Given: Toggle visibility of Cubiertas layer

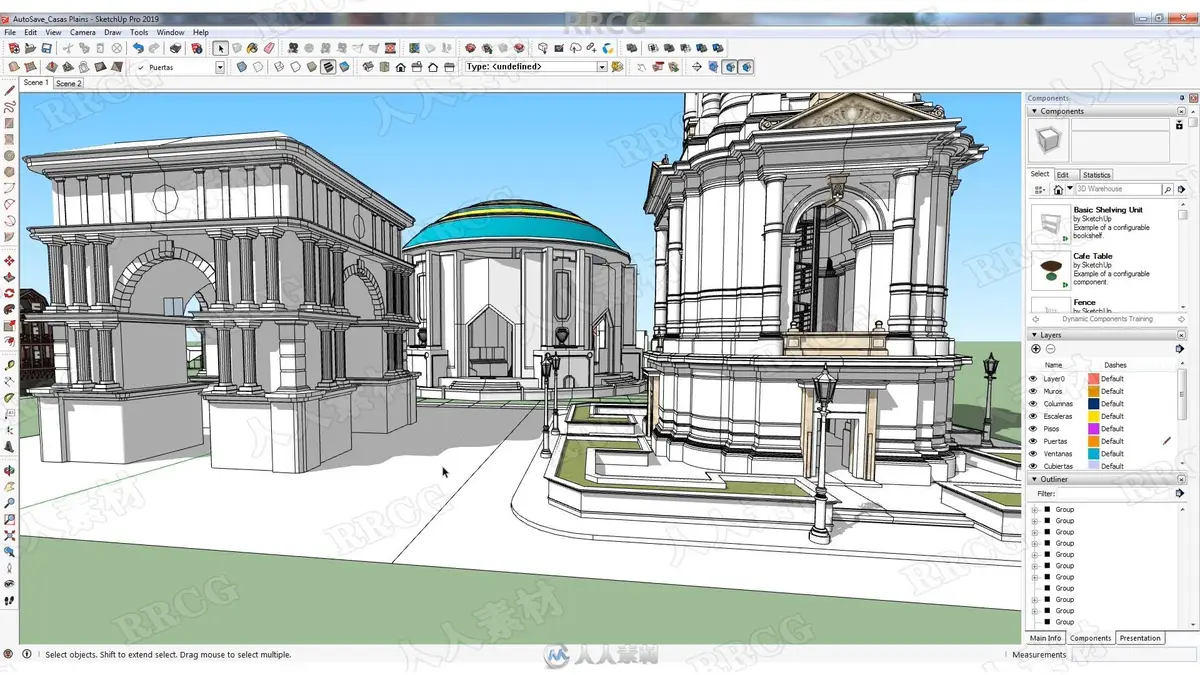Looking at the screenshot, I should pos(1034,466).
